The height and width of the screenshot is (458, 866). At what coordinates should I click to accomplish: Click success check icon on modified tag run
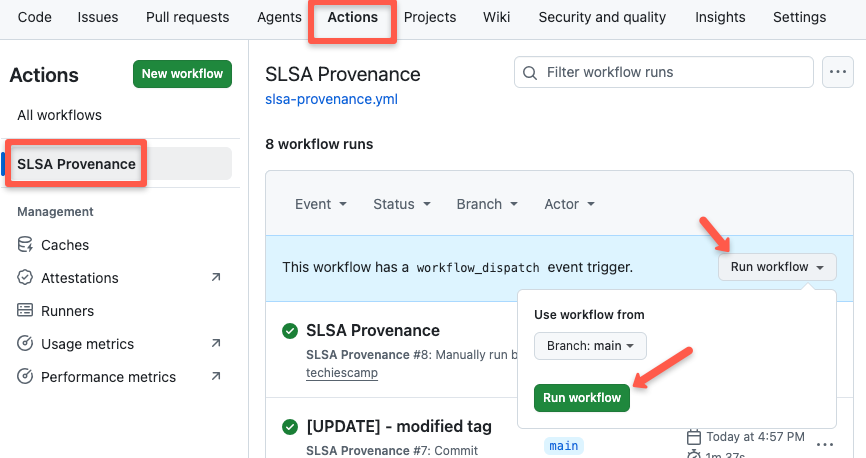pos(290,427)
